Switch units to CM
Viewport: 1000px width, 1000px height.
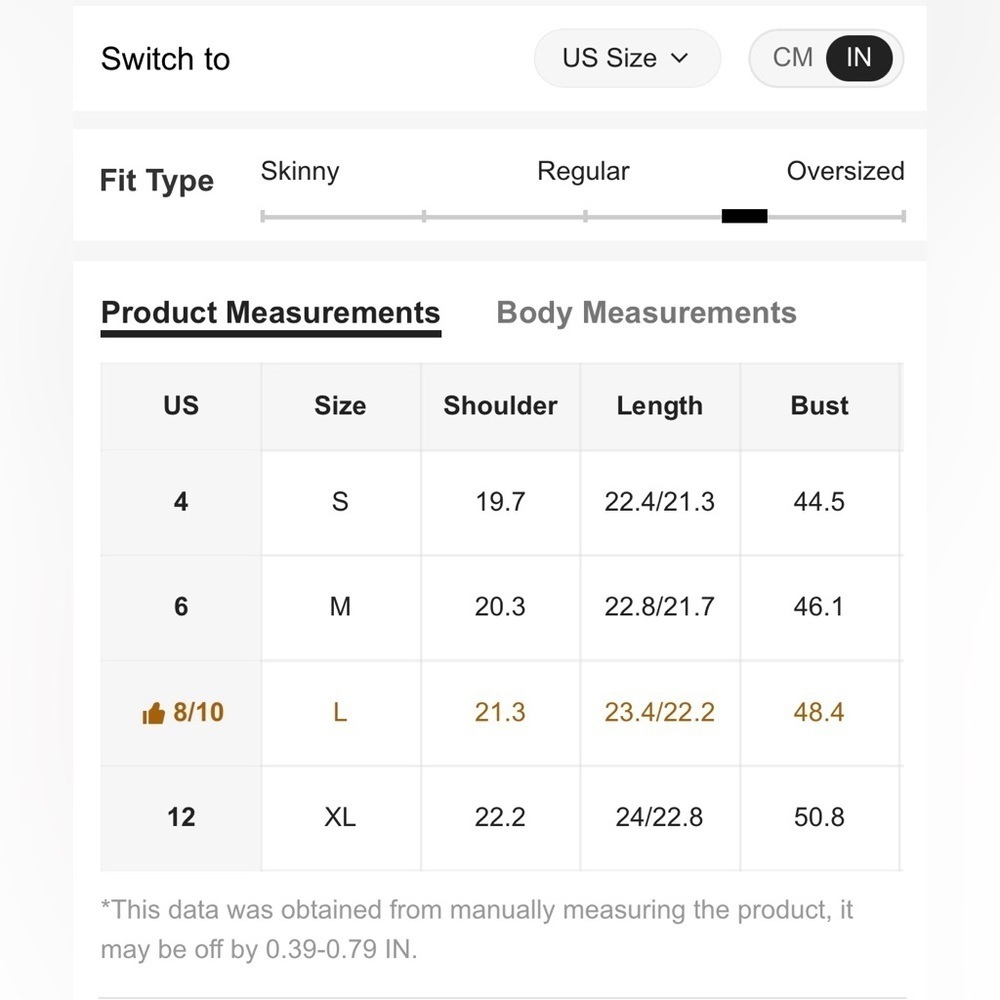coord(793,58)
